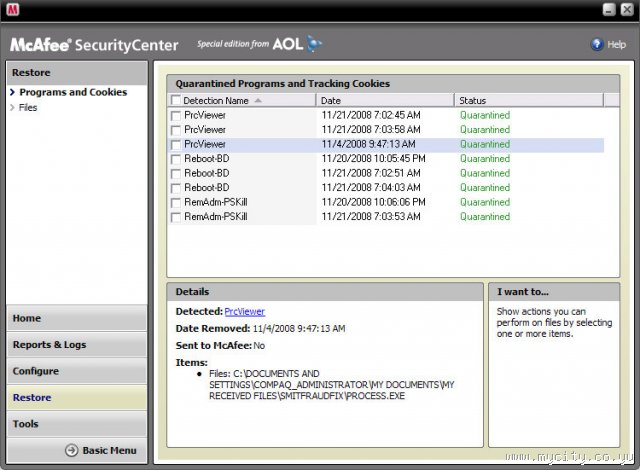Select row date 11/21/2008 7:02:51 AM
This screenshot has height=470, width=640.
coord(371,173)
